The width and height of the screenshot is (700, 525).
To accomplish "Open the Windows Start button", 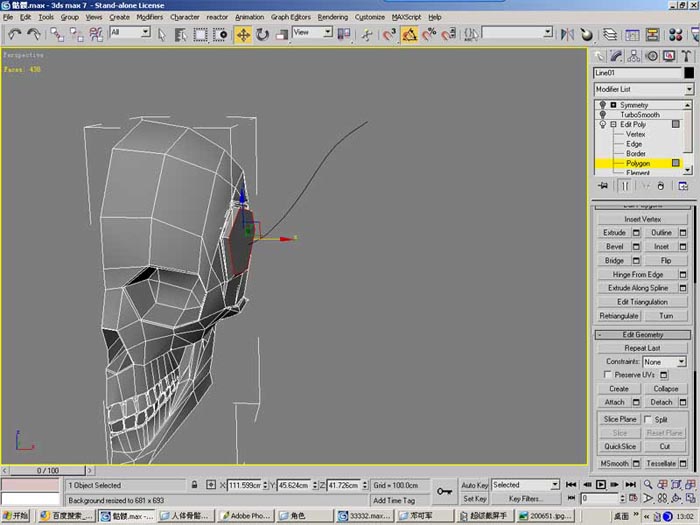I will [x=16, y=516].
